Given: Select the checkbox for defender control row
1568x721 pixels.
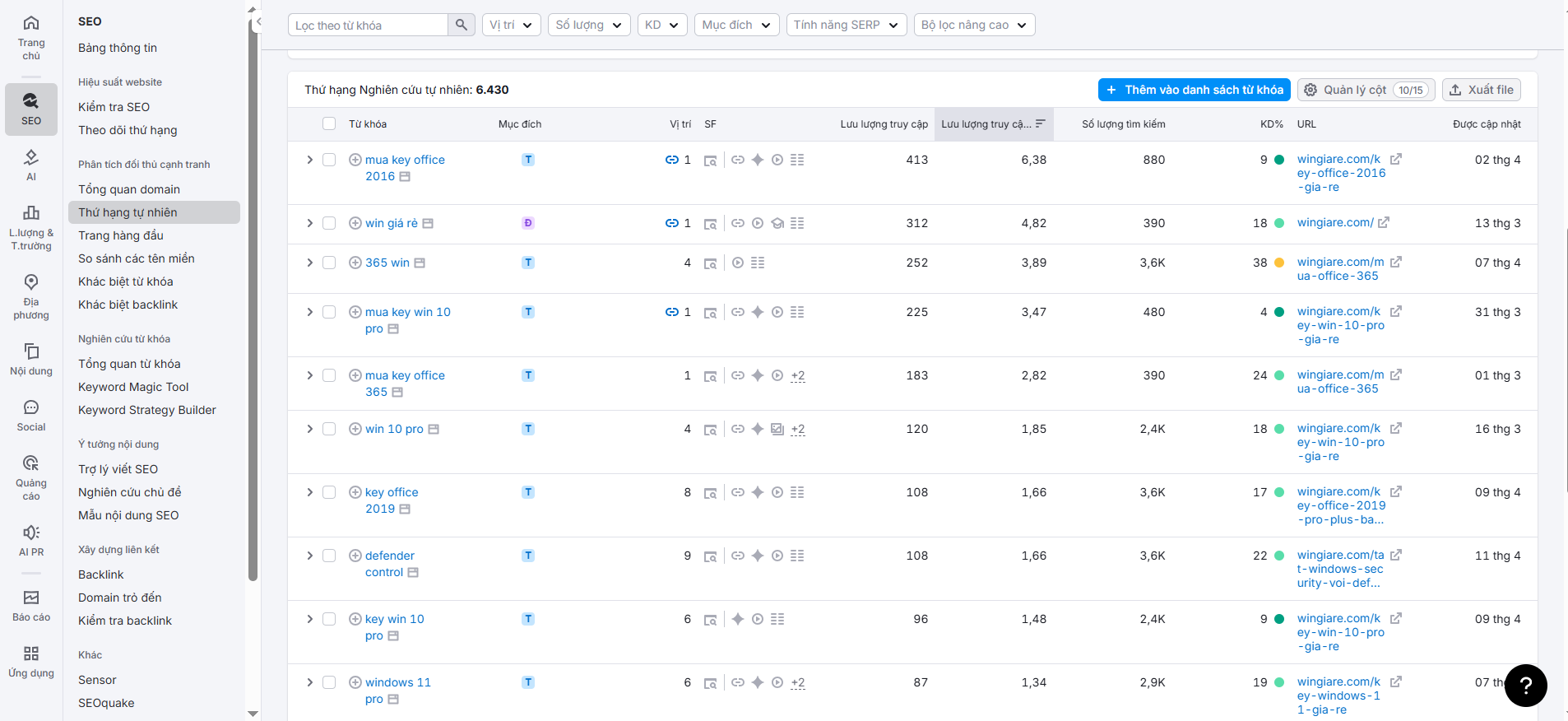Looking at the screenshot, I should tap(329, 556).
